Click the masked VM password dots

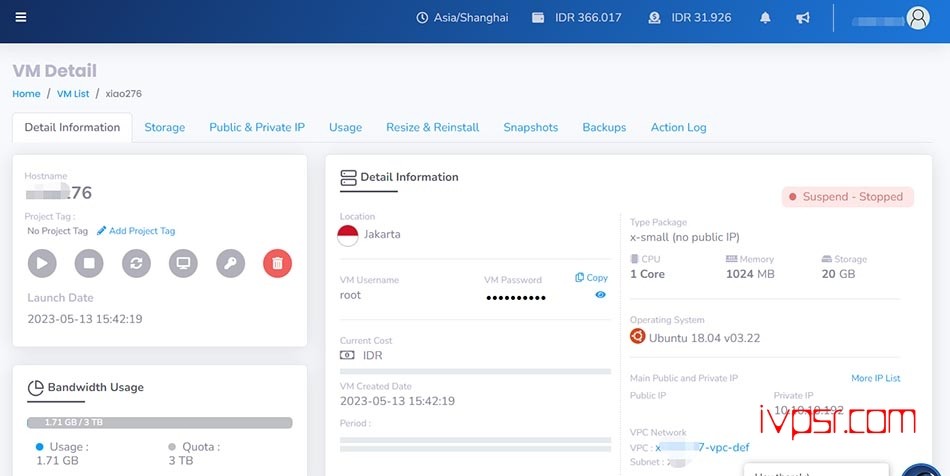click(x=516, y=297)
